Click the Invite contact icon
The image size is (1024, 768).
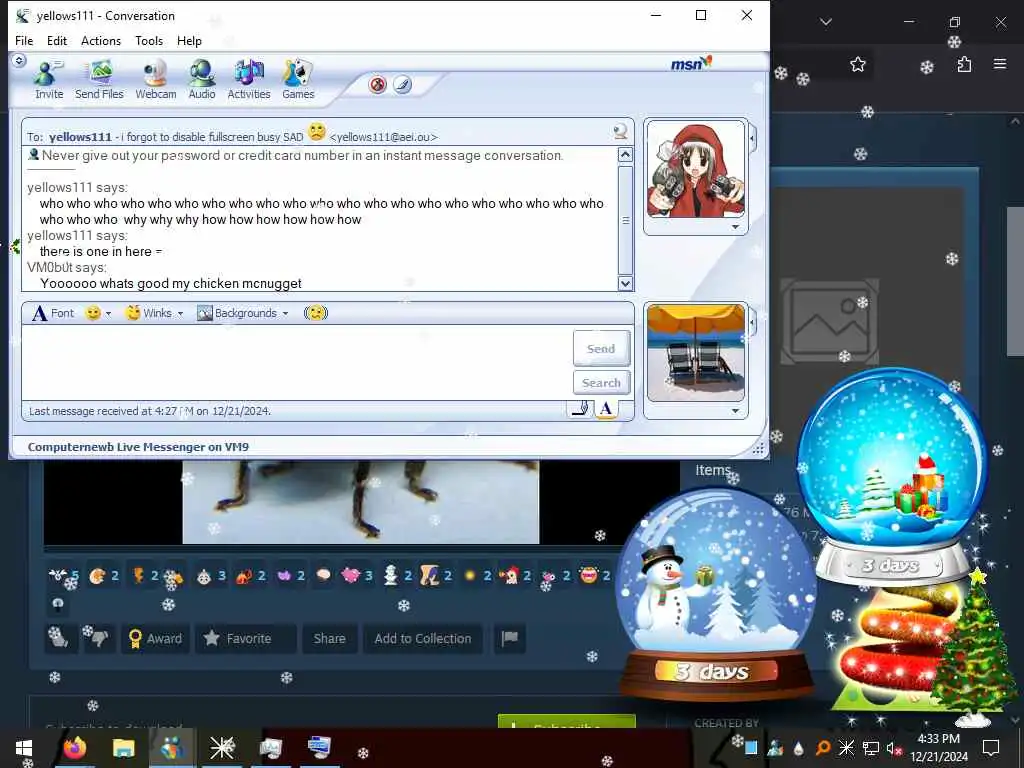click(x=49, y=80)
